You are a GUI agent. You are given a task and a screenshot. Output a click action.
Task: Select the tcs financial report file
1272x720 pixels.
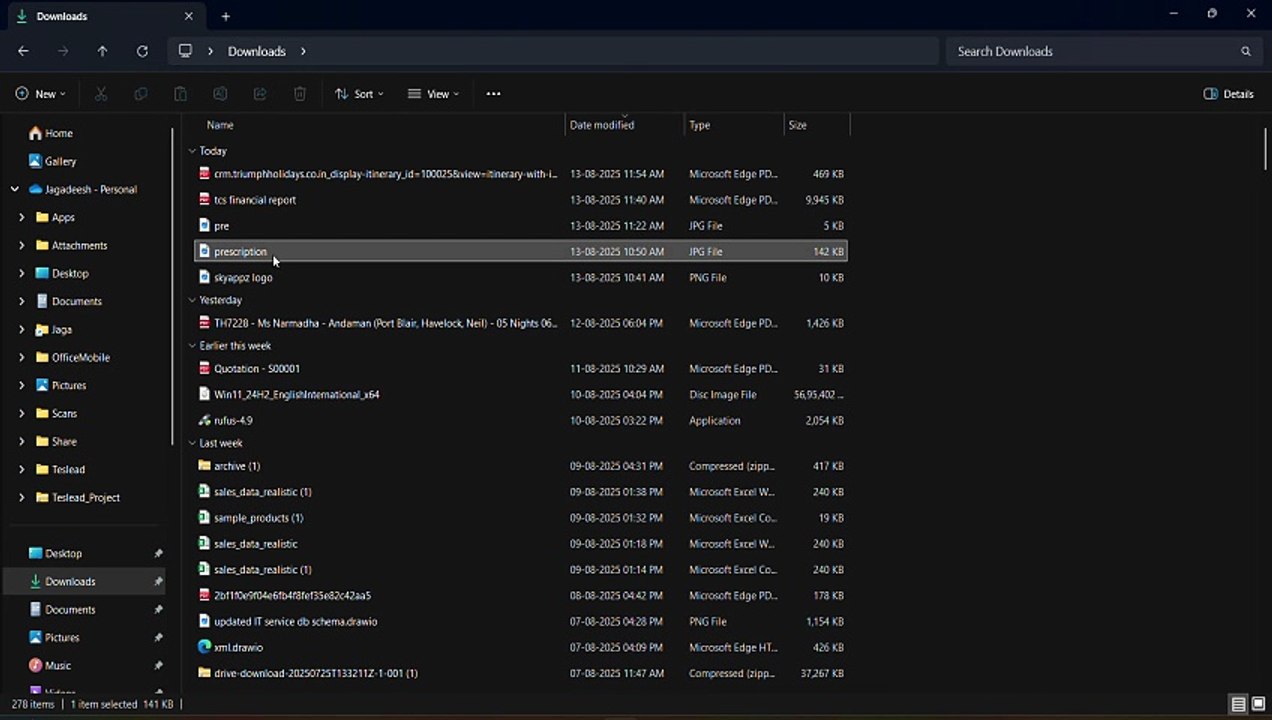(520, 200)
